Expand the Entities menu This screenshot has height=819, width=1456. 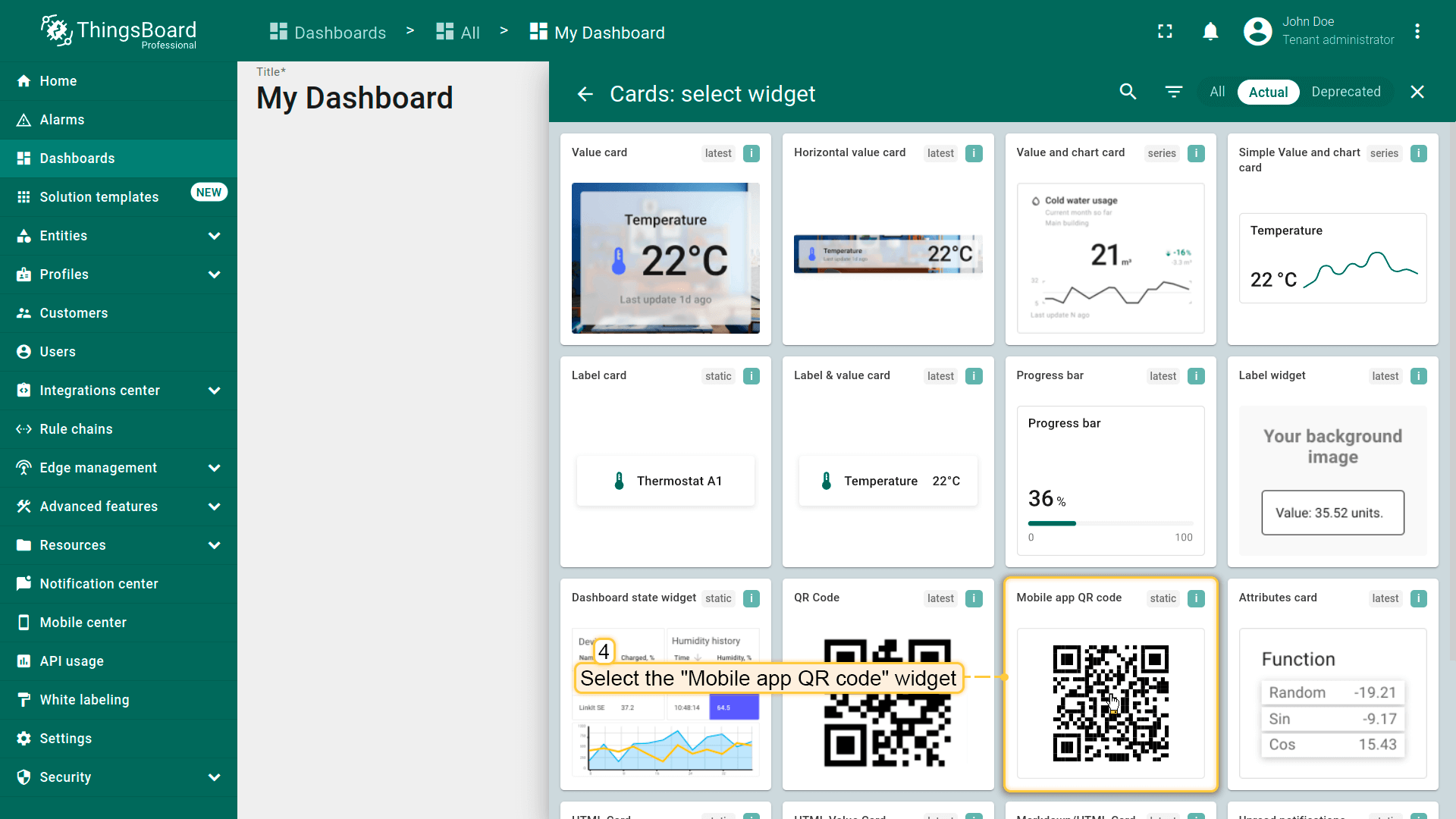[x=215, y=236]
